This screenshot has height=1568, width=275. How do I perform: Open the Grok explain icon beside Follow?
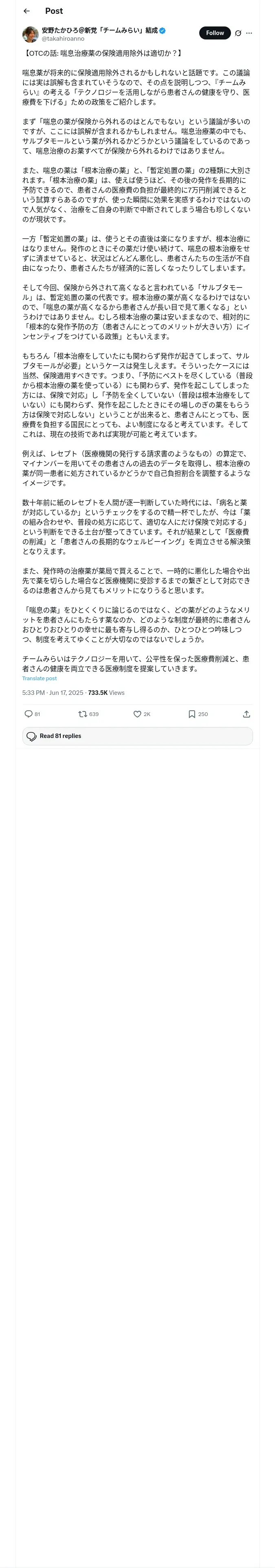click(238, 33)
